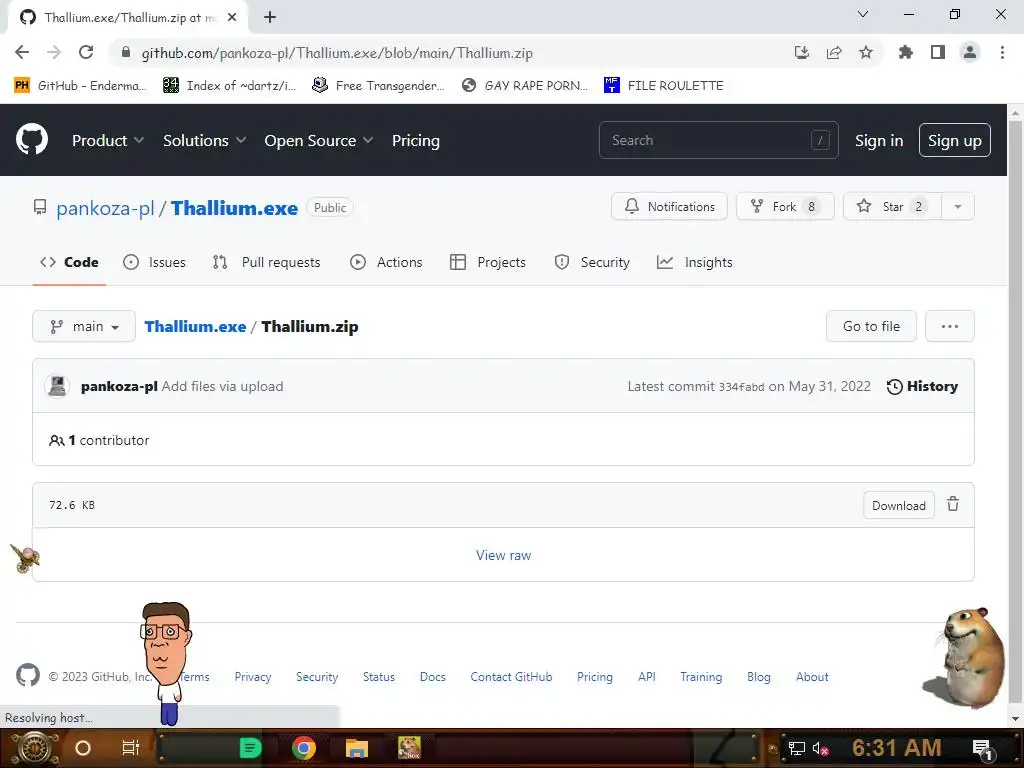Toggle the Chrome side panel icon
1024x768 pixels.
click(938, 52)
